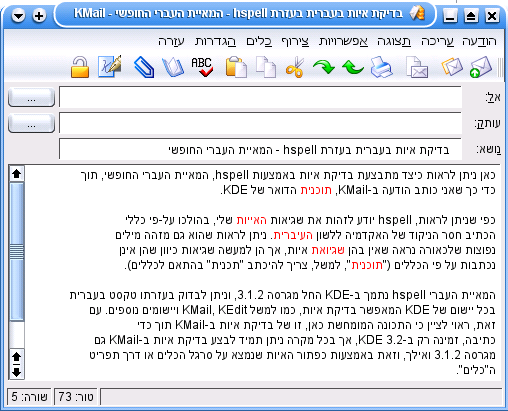The height and width of the screenshot is (411, 508).
Task: Click the Attach file paperclip icon
Action: pyautogui.click(x=144, y=67)
